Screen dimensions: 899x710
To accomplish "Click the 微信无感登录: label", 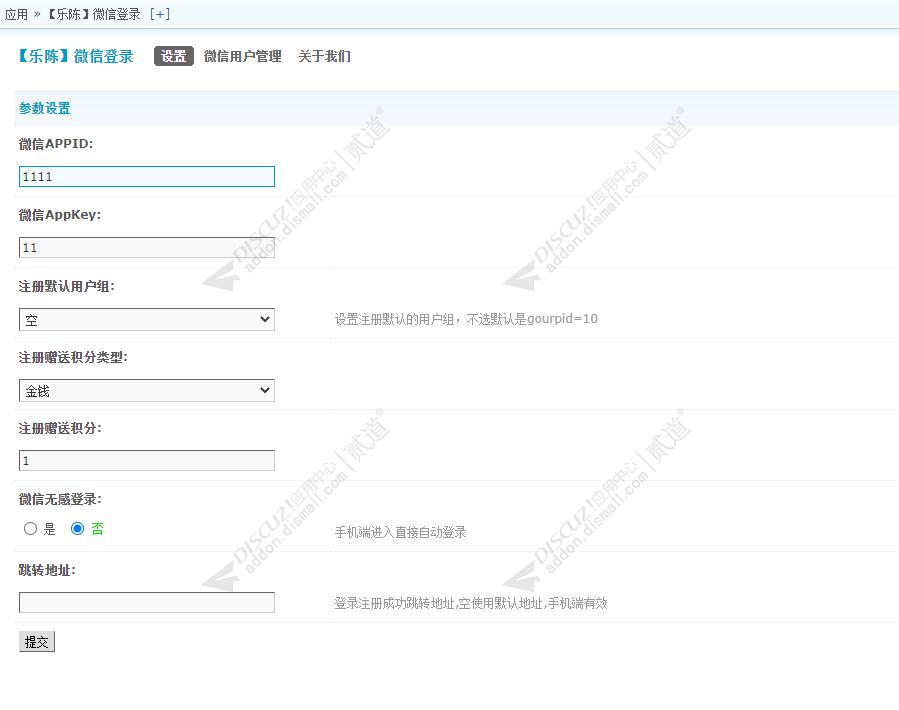I will coord(60,500).
